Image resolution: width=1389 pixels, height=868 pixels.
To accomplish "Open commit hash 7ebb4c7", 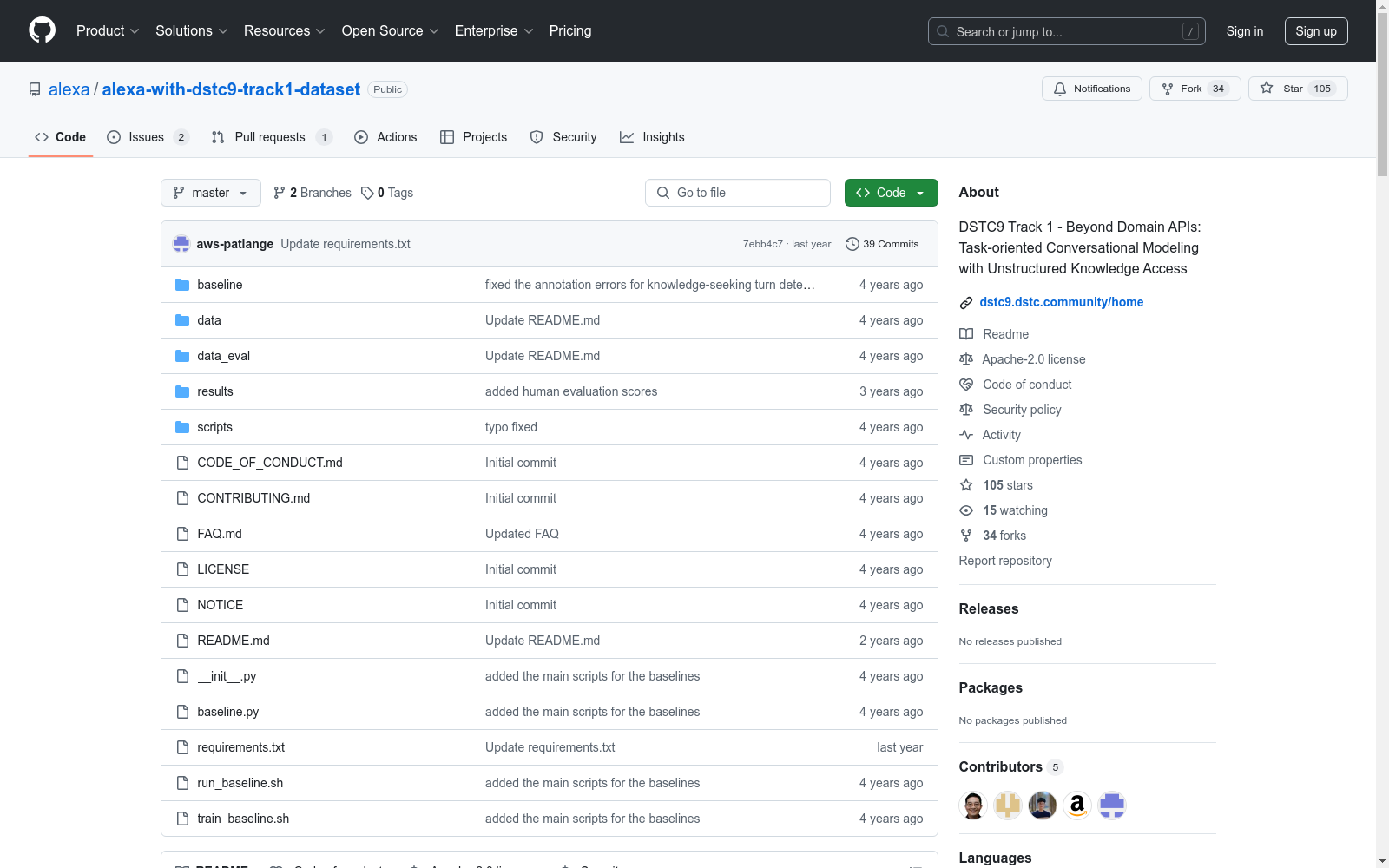I will (762, 244).
